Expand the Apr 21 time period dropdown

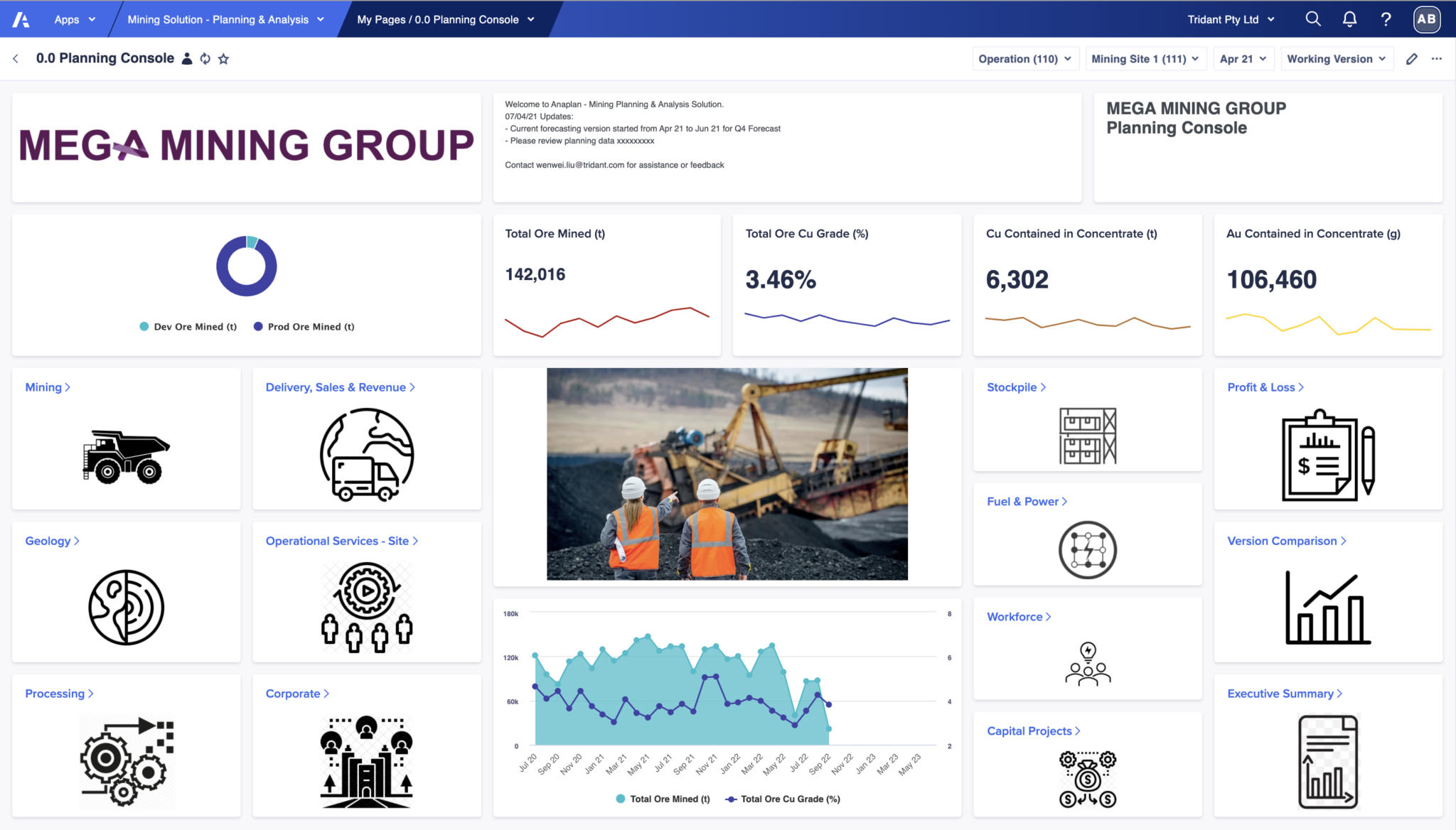pyautogui.click(x=1243, y=58)
